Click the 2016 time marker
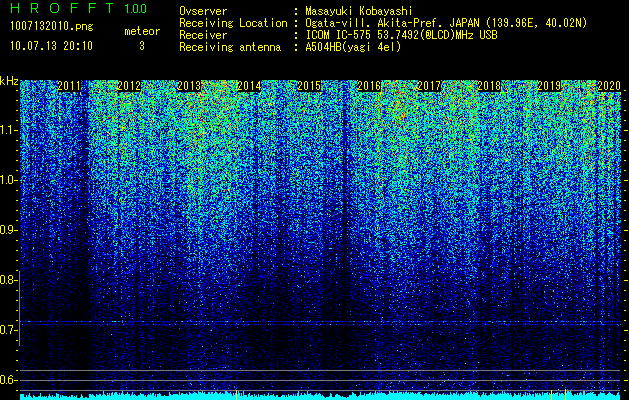This screenshot has width=629, height=400. coord(369,86)
